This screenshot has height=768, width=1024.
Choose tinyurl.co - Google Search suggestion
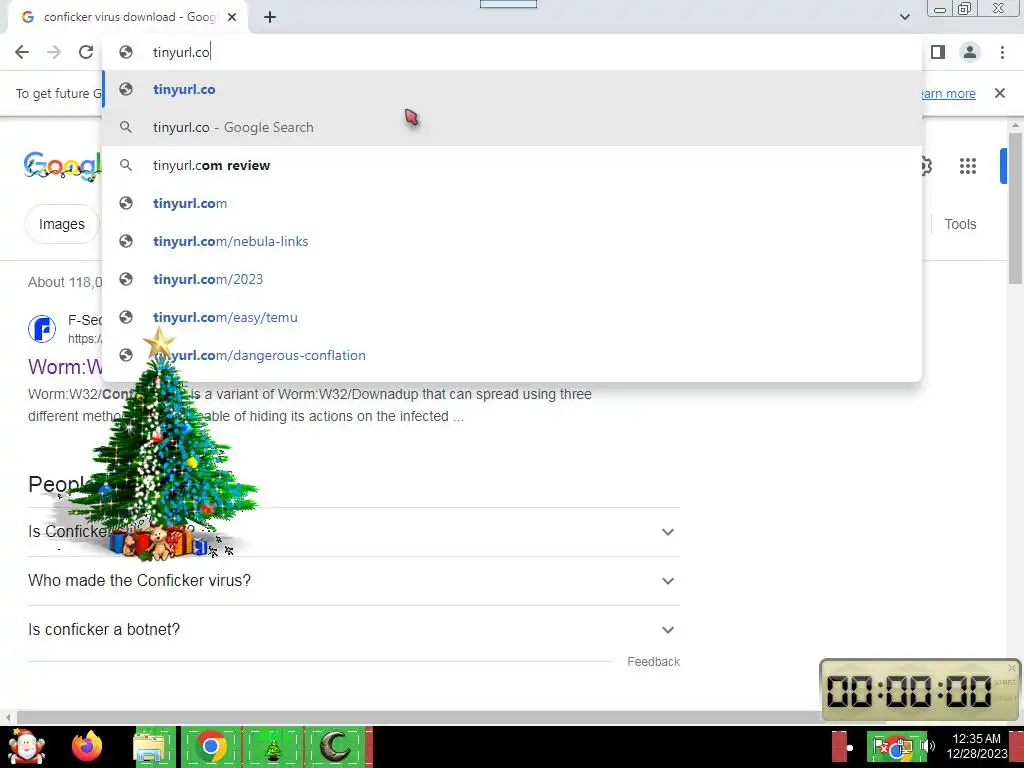tap(513, 127)
